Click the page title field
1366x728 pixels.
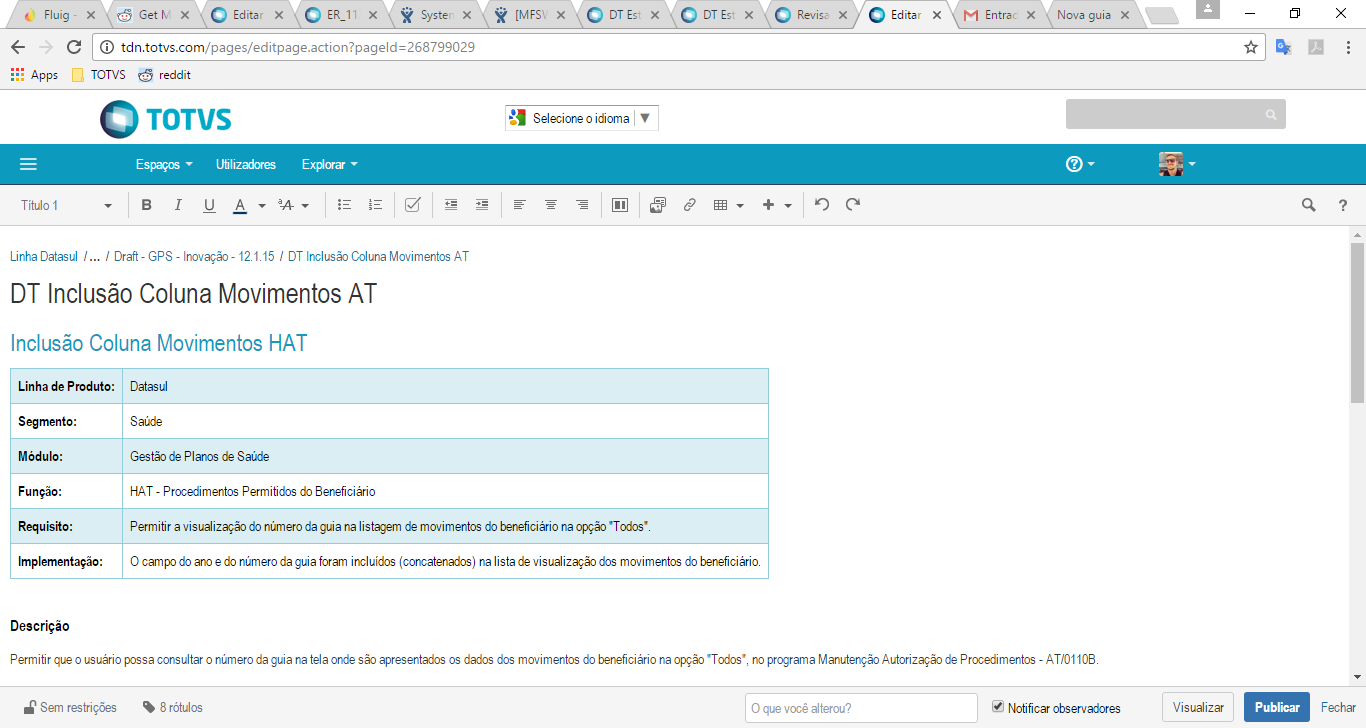[x=193, y=294]
